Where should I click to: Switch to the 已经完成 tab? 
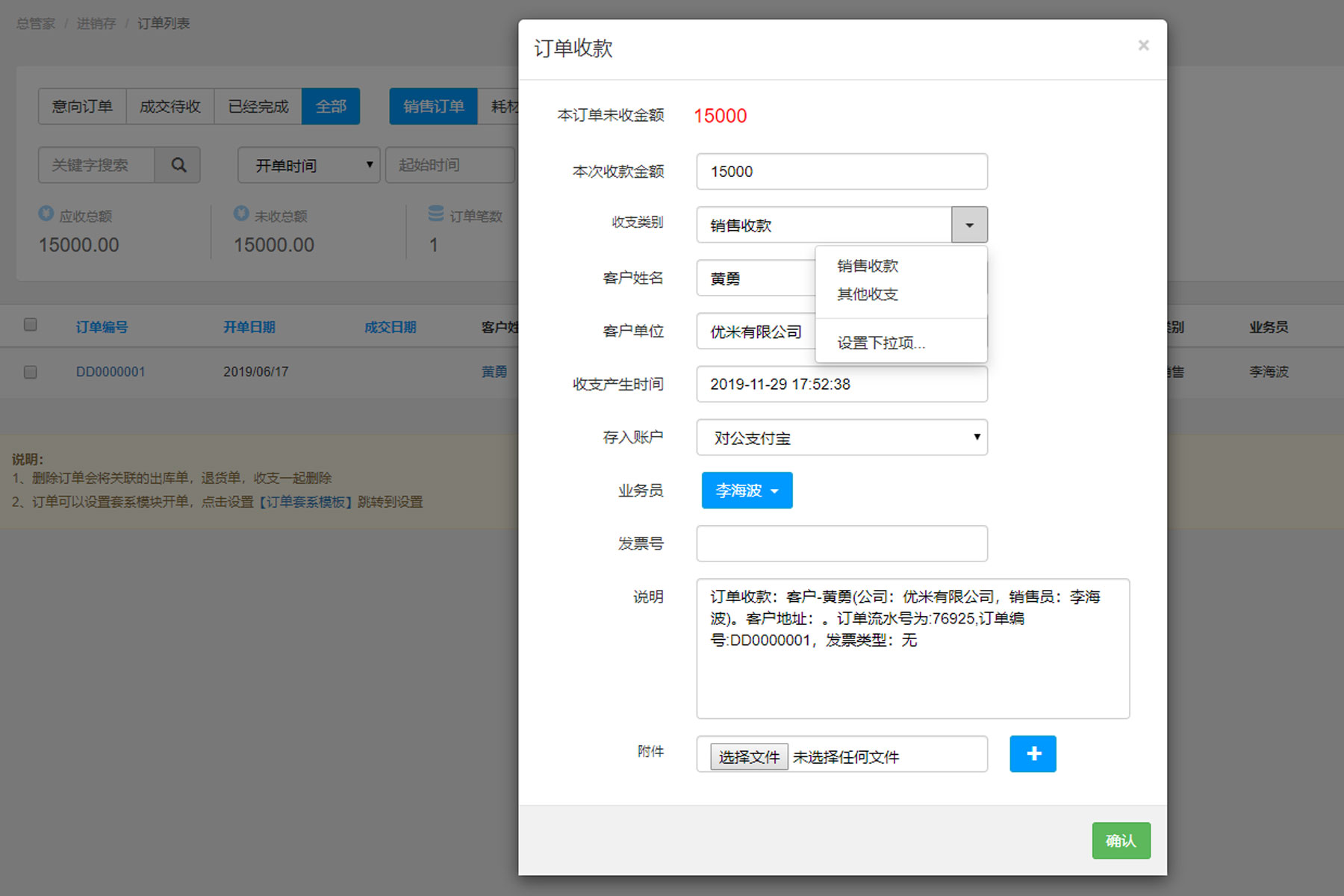258,107
